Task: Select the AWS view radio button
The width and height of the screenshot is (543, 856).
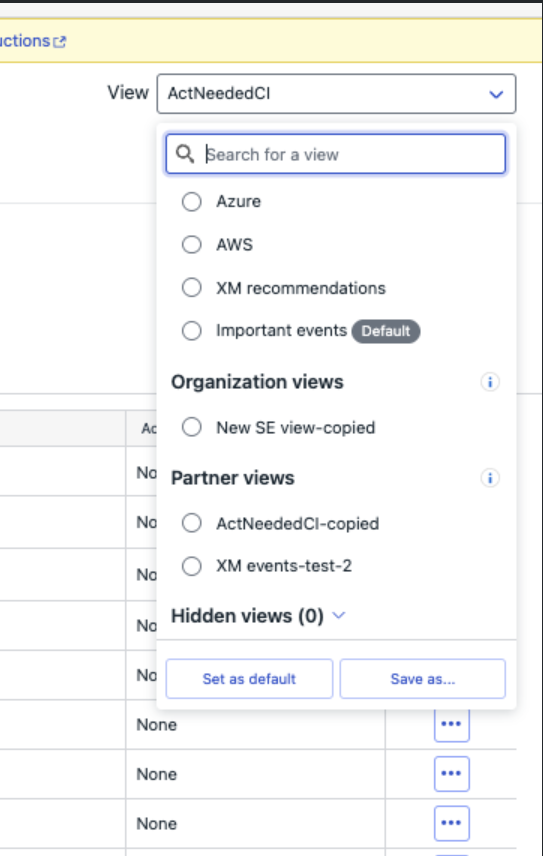Action: (x=192, y=244)
